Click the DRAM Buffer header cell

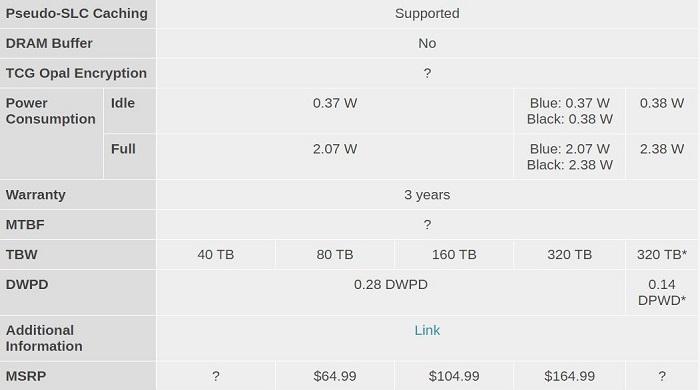(x=78, y=43)
